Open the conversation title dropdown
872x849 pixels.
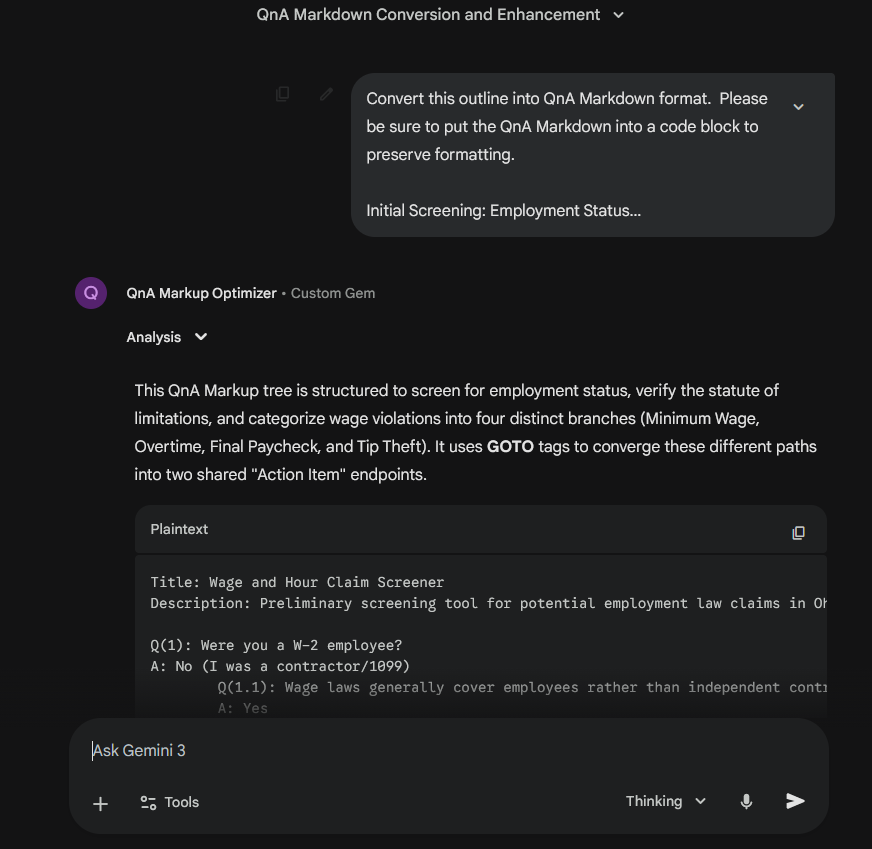point(618,15)
